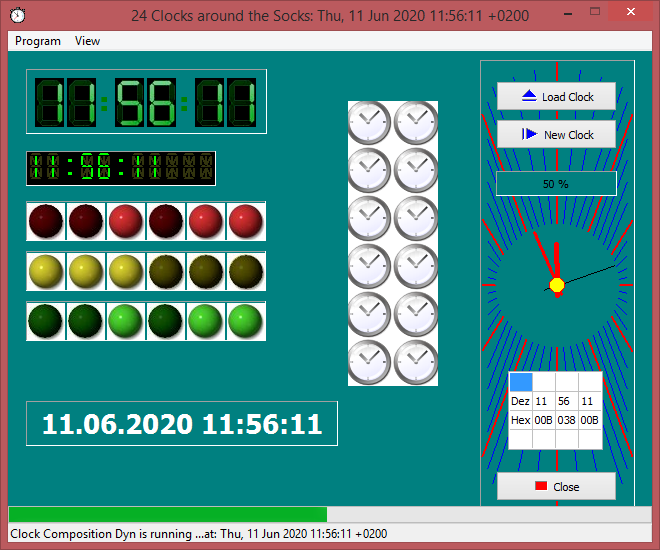Click the large seven-segment digital clock display
Viewport: 660px width, 550px height.
coord(147,101)
